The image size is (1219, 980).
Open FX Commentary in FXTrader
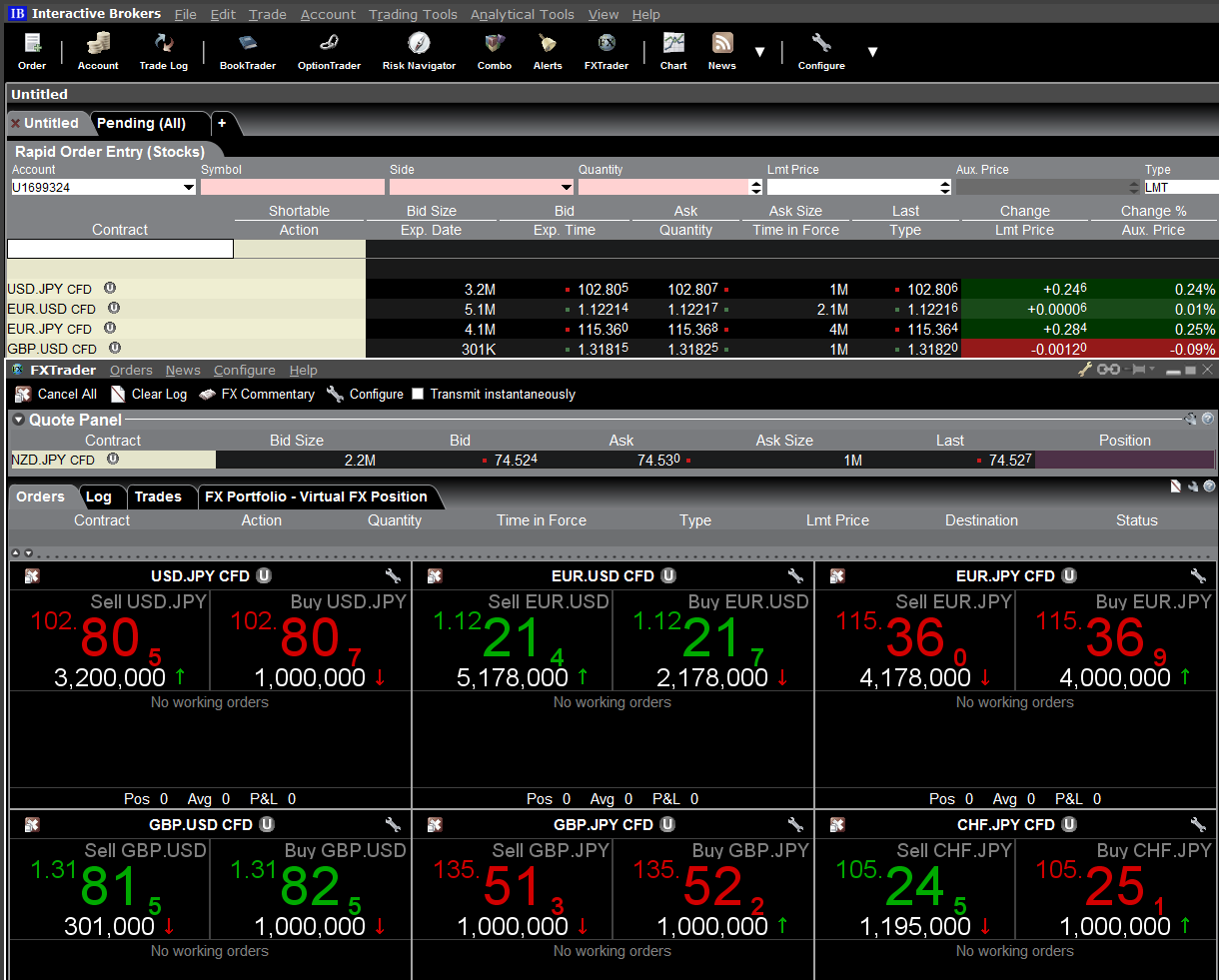coord(257,394)
